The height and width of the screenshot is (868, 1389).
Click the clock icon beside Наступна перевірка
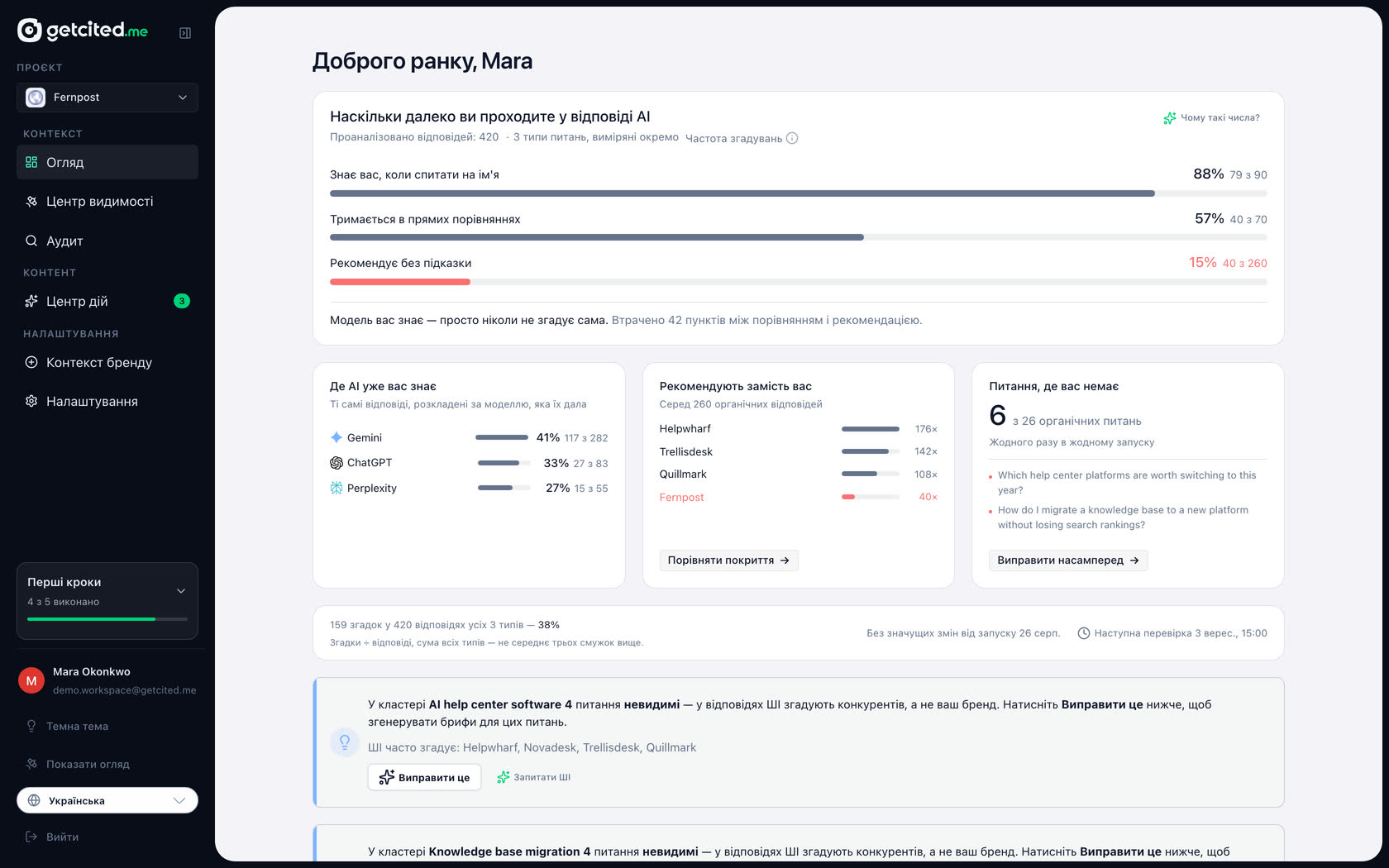click(x=1084, y=633)
